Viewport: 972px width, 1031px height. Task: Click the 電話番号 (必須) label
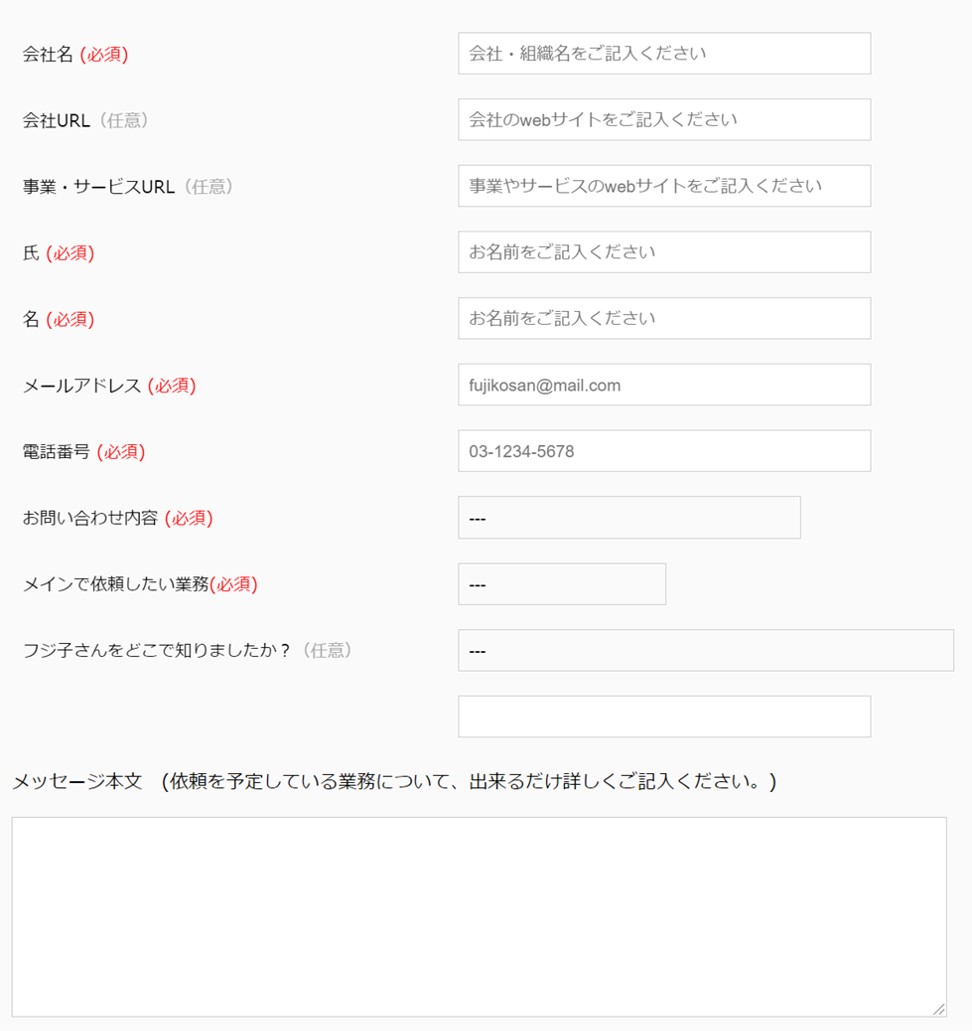[x=84, y=452]
